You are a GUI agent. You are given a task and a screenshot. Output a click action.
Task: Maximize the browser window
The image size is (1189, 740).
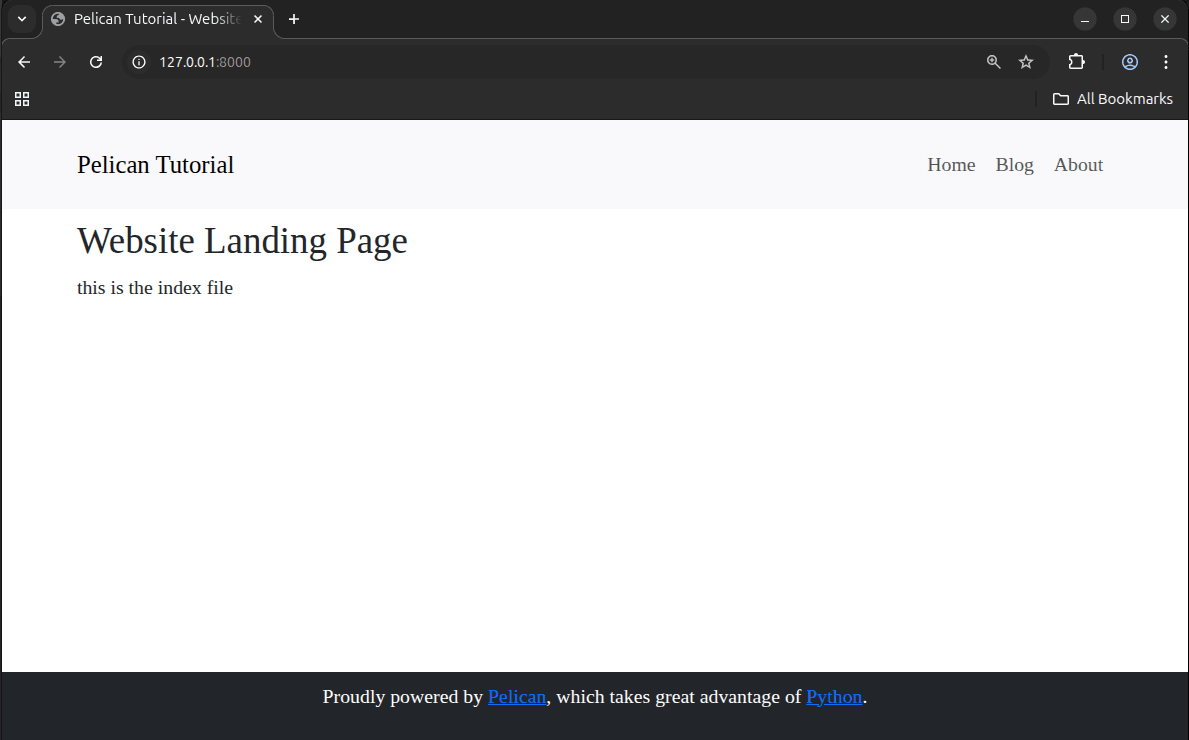1125,19
